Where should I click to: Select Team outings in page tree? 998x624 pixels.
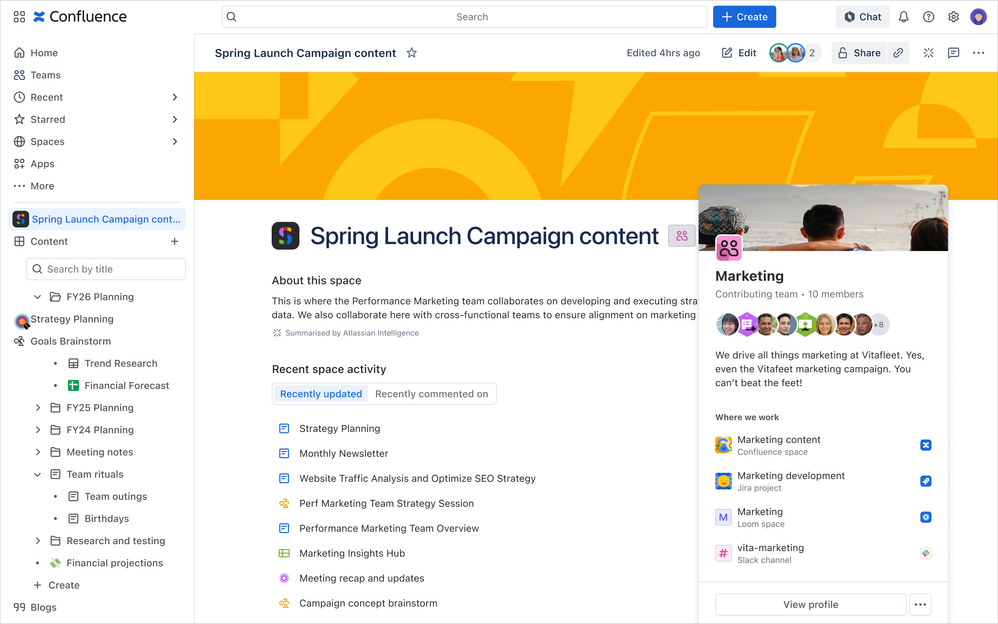click(x=115, y=497)
